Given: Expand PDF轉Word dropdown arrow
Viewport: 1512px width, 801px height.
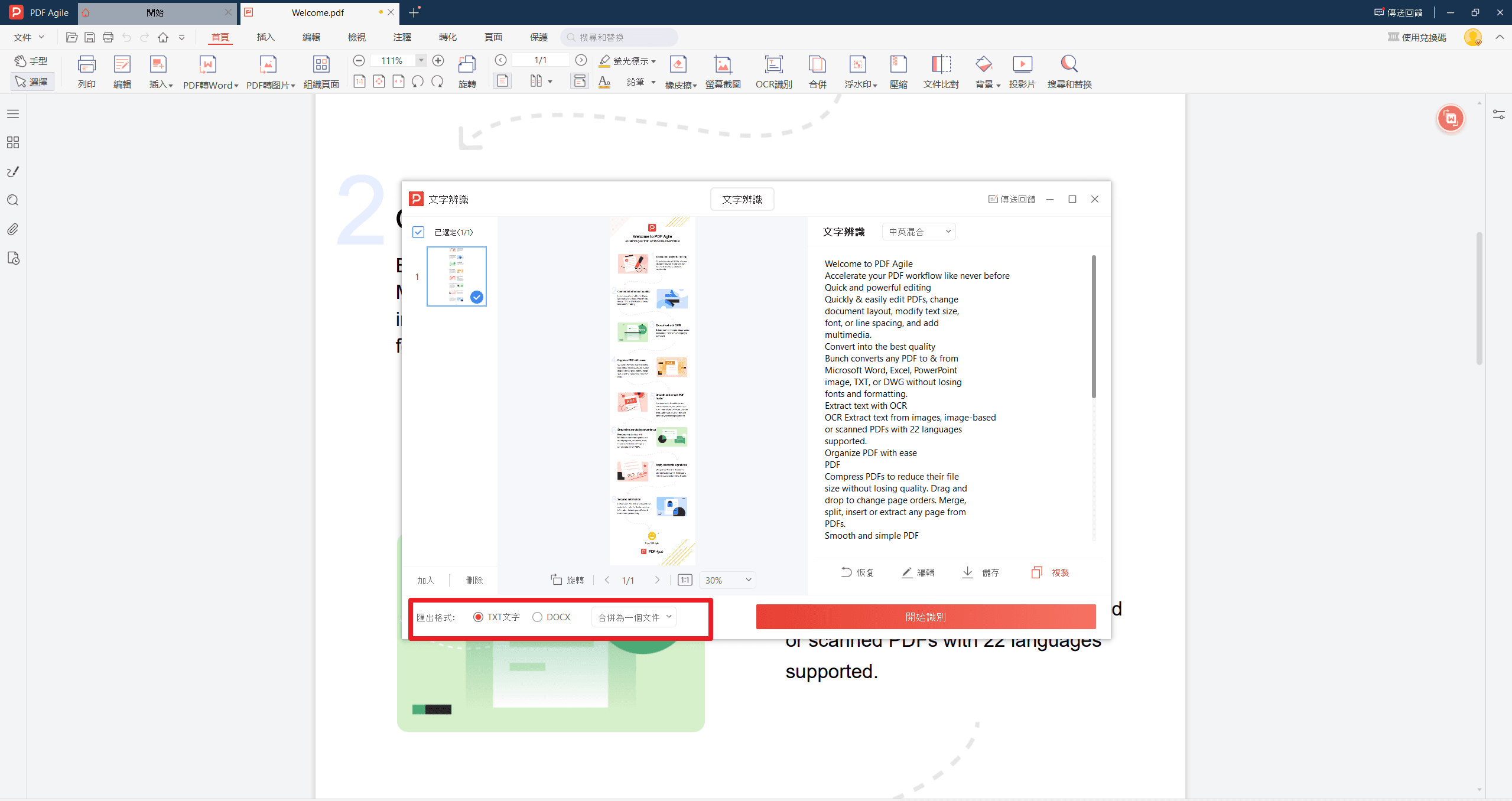Looking at the screenshot, I should [x=236, y=86].
